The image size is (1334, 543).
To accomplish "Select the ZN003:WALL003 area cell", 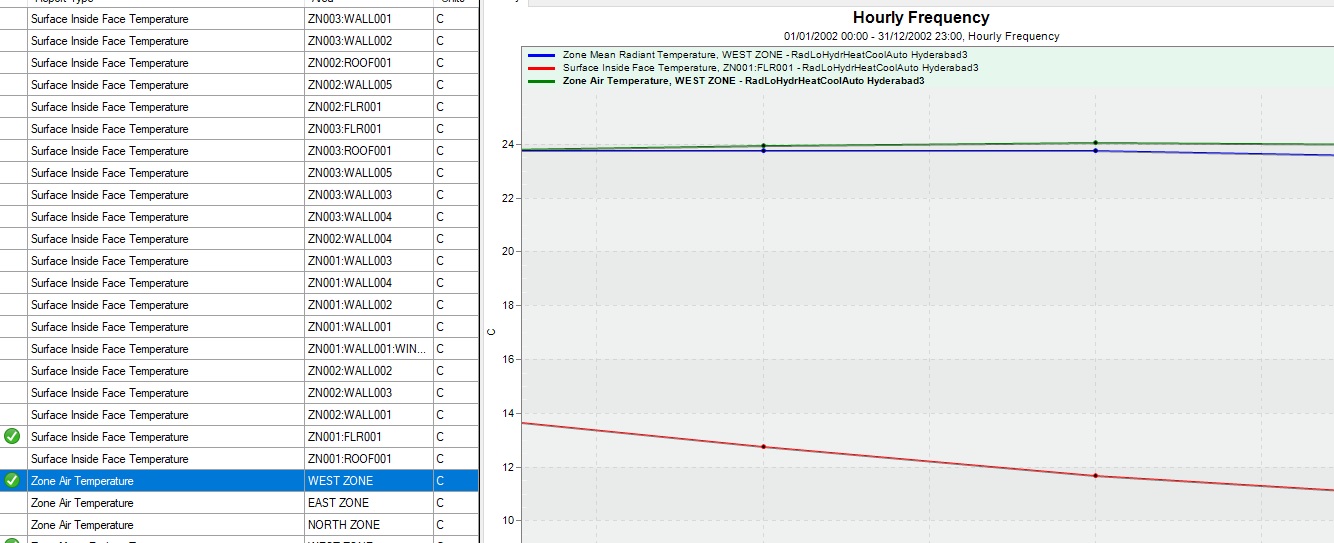I will (x=368, y=195).
